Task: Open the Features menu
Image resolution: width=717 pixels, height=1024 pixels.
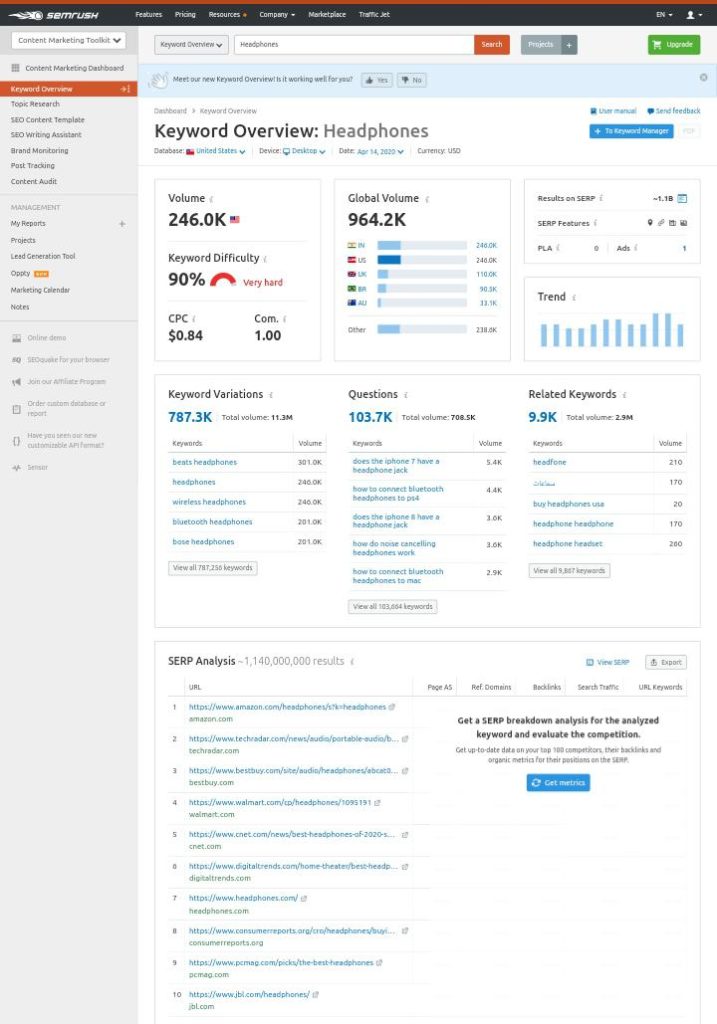Action: pyautogui.click(x=148, y=14)
